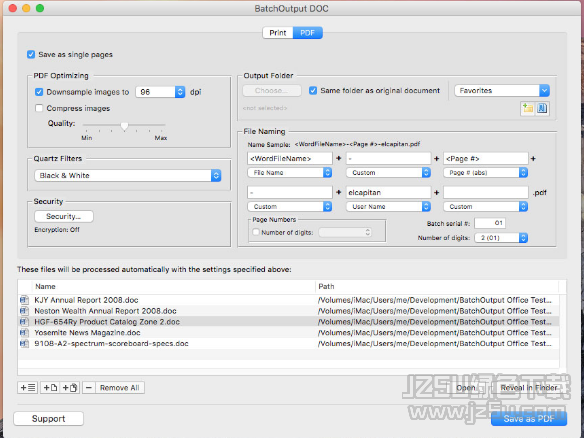
Task: Click the empty field before .pdf
Action: coord(486,192)
